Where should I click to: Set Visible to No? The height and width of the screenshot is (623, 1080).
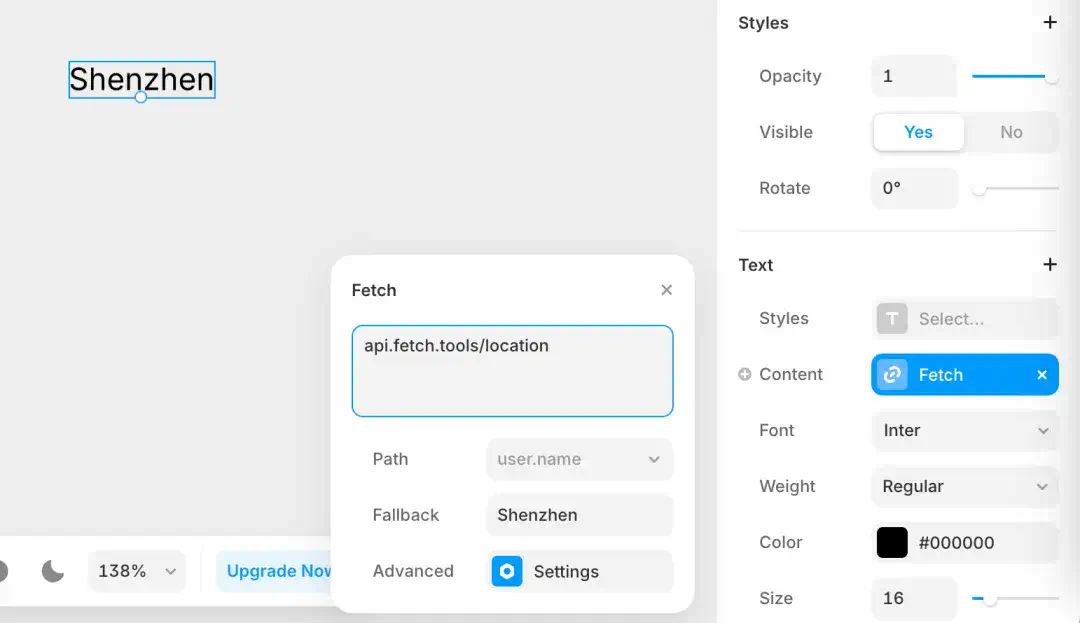point(1011,132)
